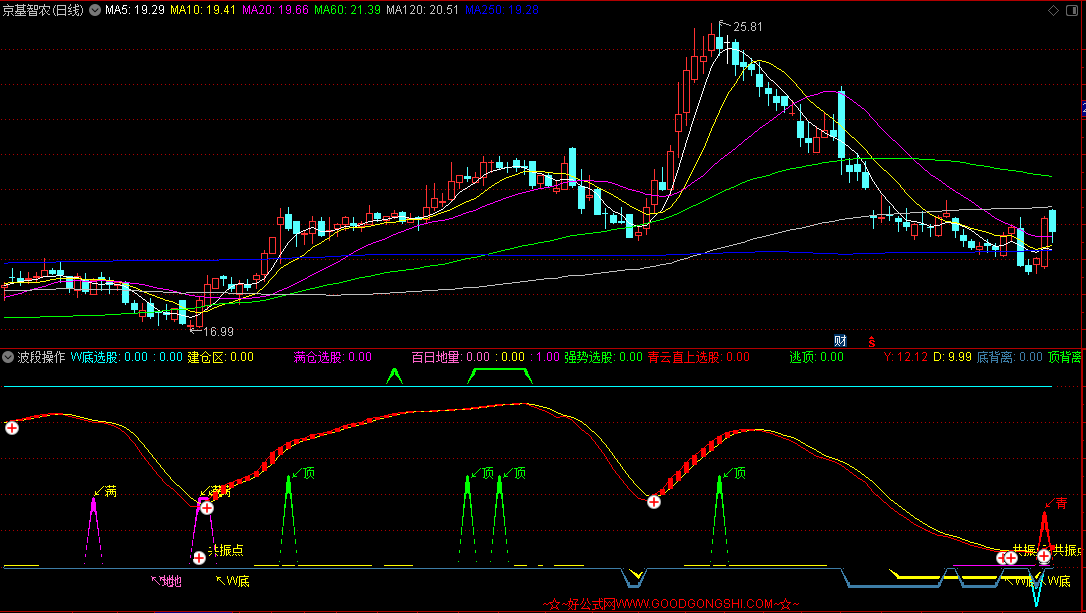This screenshot has height=613, width=1086.
Task: Open the 财 financial info marker
Action: (840, 341)
